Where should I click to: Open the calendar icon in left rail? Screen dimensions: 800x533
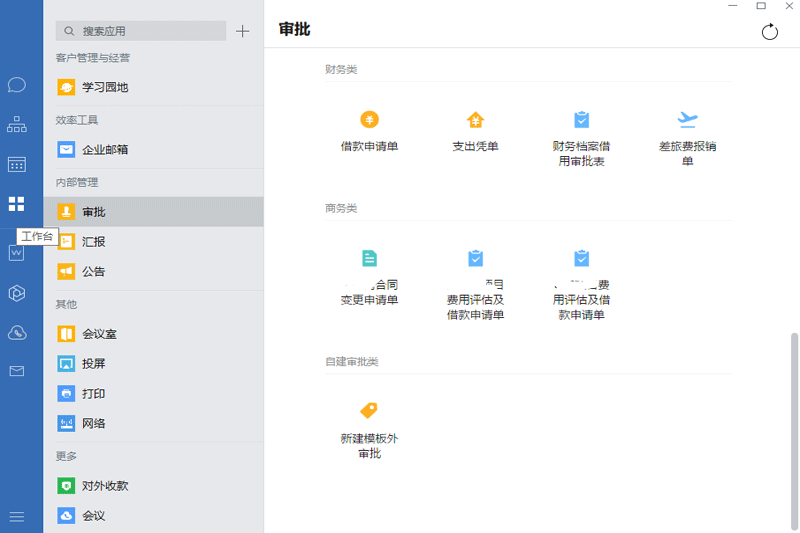pos(16,164)
